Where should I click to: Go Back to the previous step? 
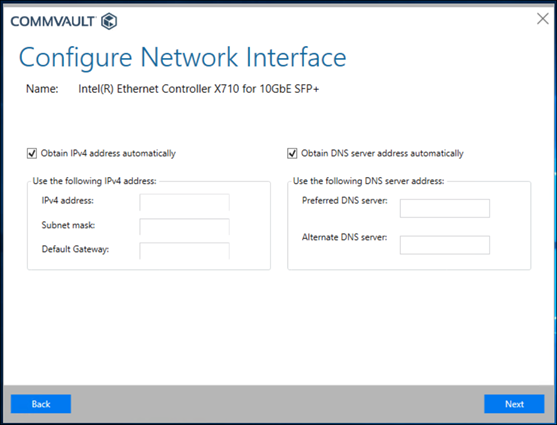[41, 404]
